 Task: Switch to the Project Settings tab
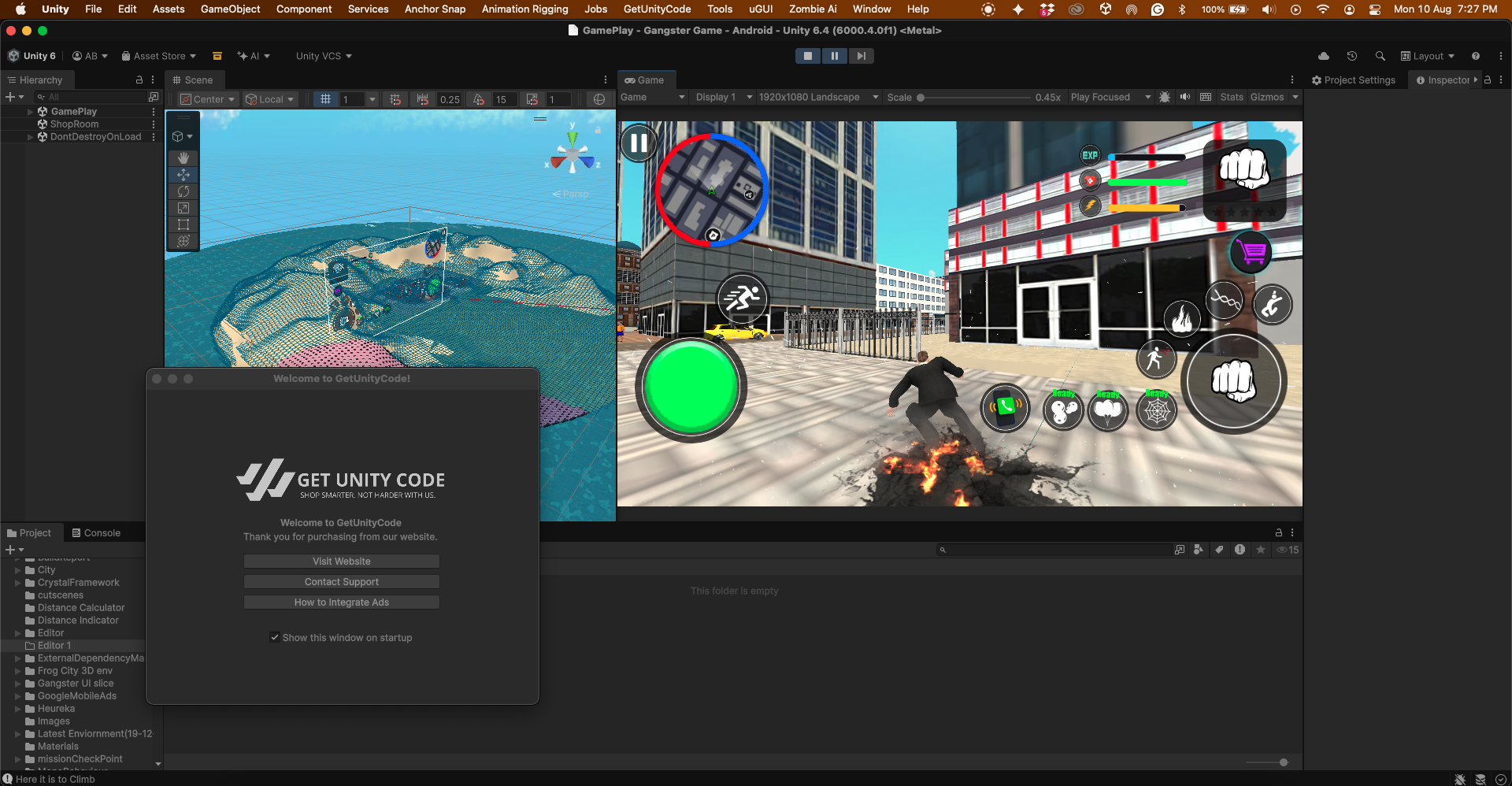(1354, 80)
